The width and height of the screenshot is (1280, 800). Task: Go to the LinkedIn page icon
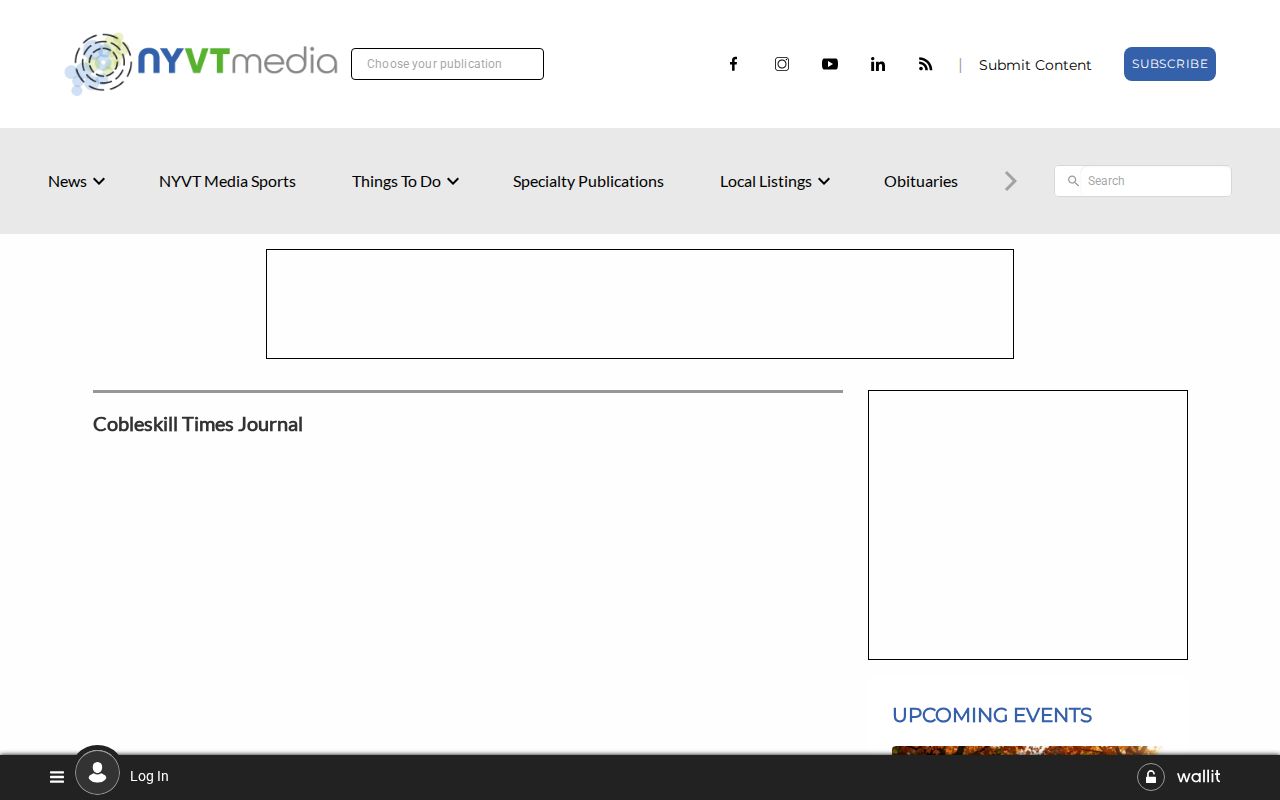878,64
